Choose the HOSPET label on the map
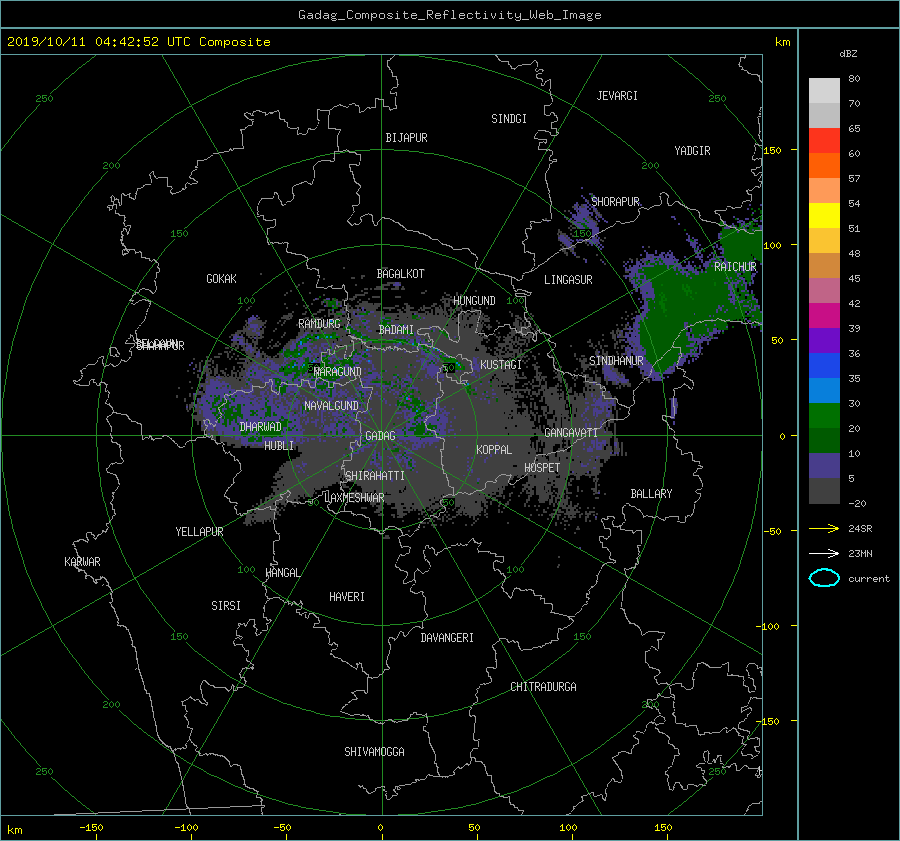Image resolution: width=900 pixels, height=841 pixels. (x=542, y=468)
